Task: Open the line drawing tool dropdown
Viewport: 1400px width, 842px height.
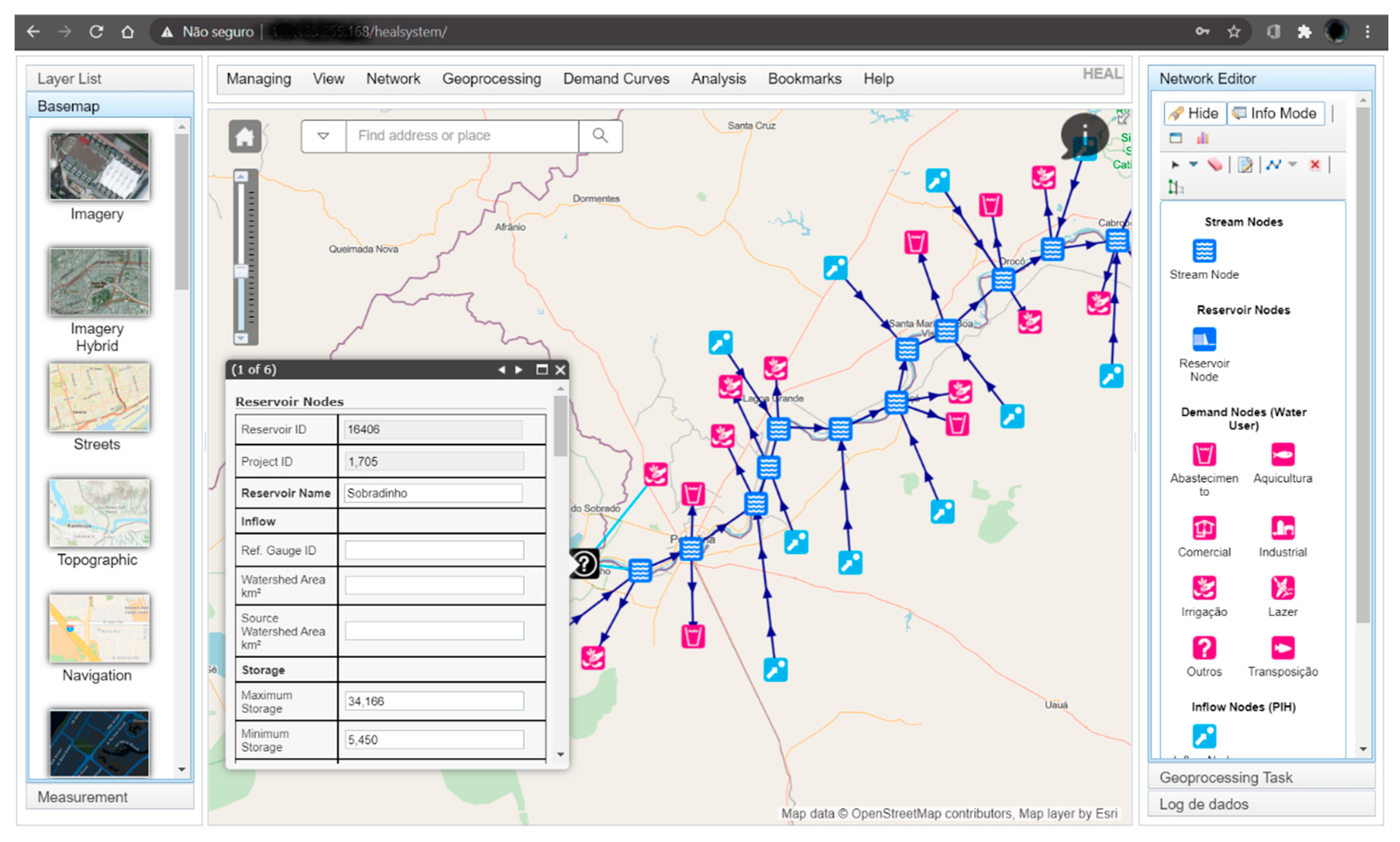Action: pos(1293,164)
